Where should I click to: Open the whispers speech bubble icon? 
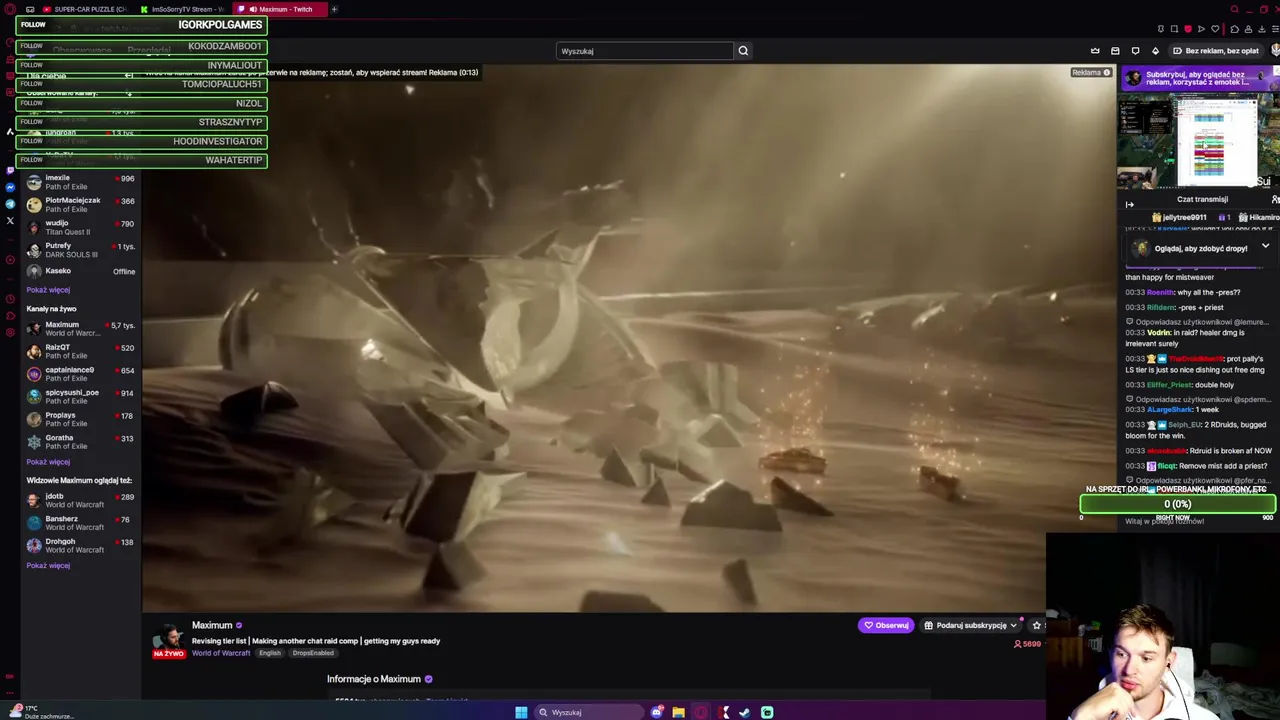point(1135,51)
